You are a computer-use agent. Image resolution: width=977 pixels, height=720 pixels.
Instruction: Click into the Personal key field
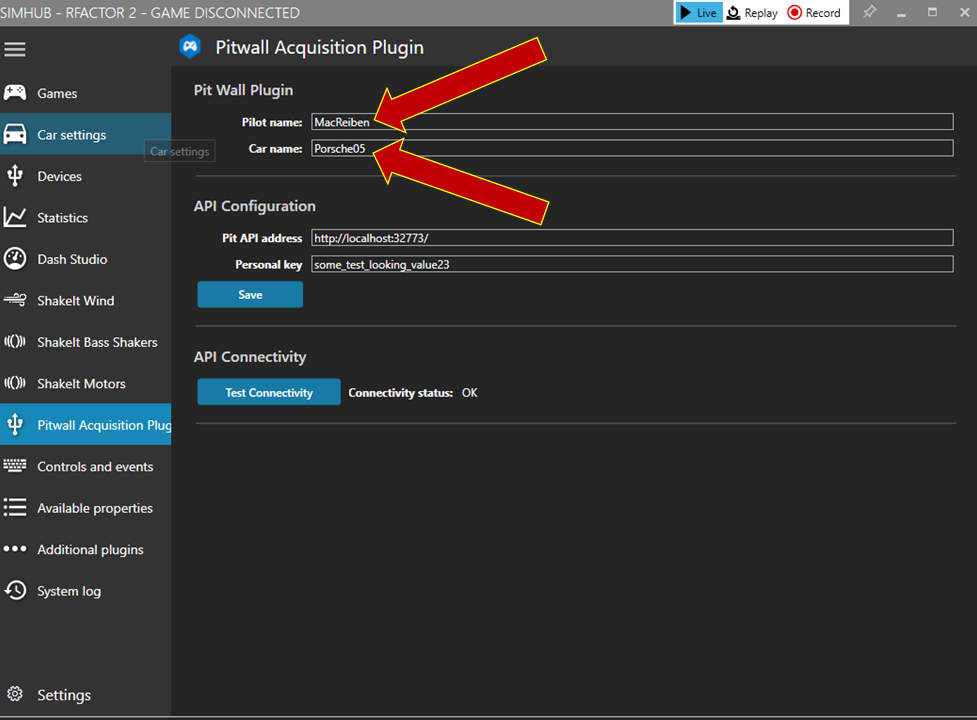tap(632, 264)
